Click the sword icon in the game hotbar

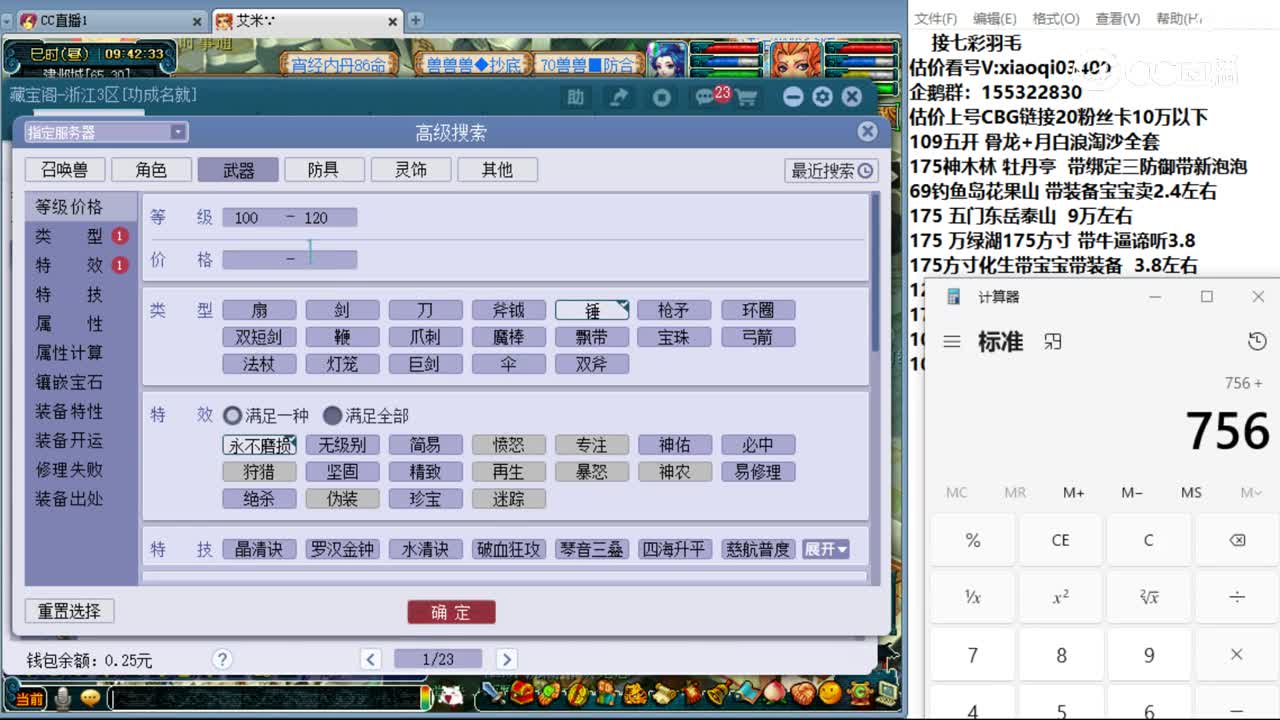[490, 691]
